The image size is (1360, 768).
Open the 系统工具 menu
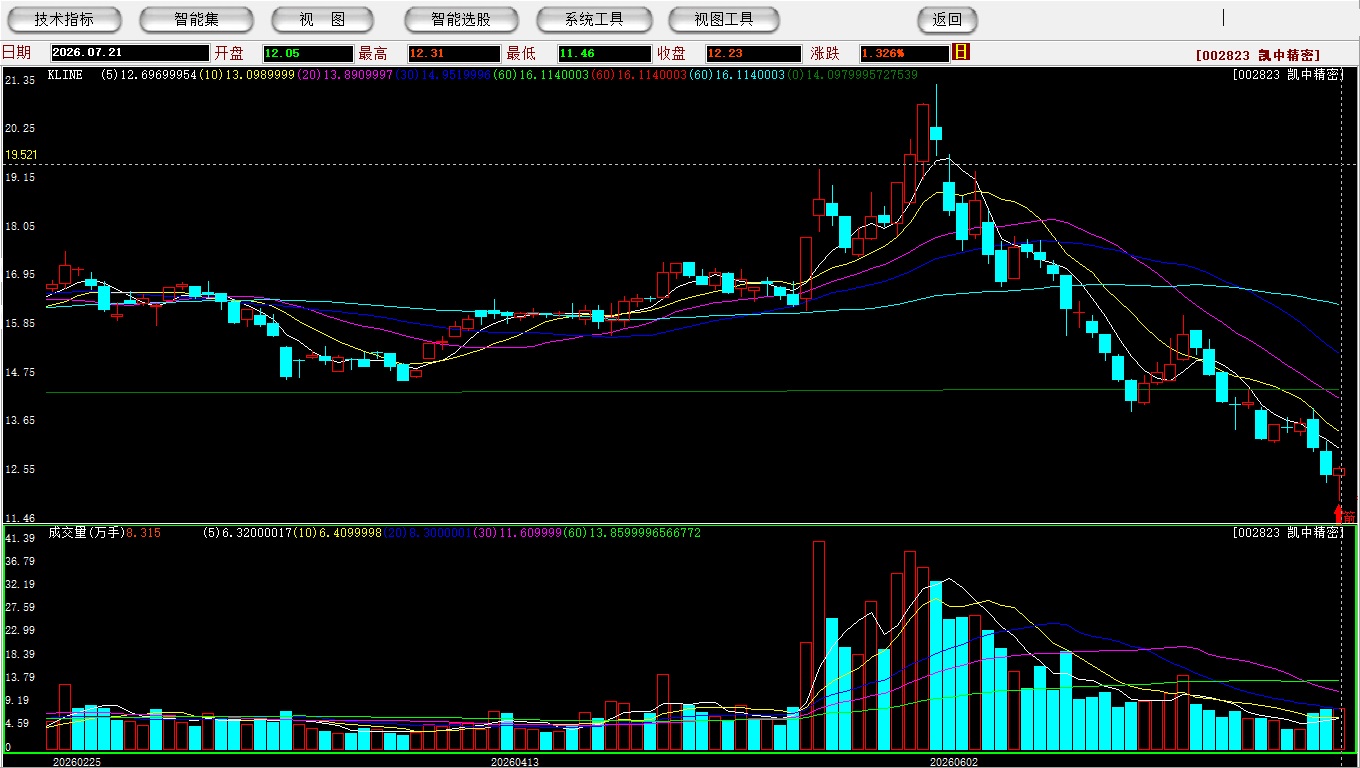pyautogui.click(x=594, y=19)
